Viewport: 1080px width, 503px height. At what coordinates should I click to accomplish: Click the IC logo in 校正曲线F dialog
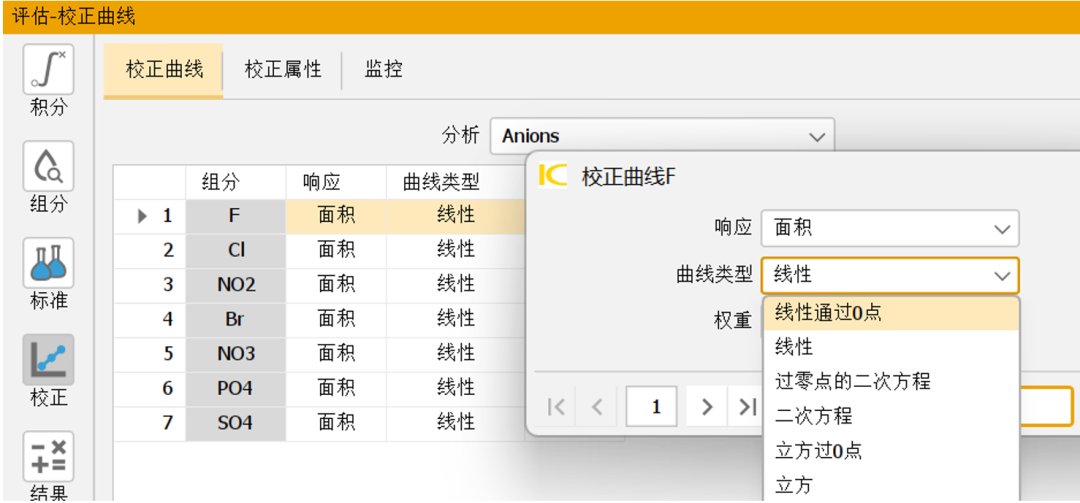click(x=552, y=176)
